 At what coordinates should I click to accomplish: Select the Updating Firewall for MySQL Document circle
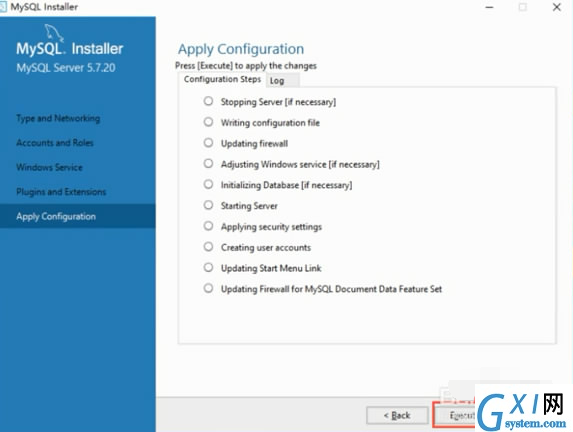[208, 288]
